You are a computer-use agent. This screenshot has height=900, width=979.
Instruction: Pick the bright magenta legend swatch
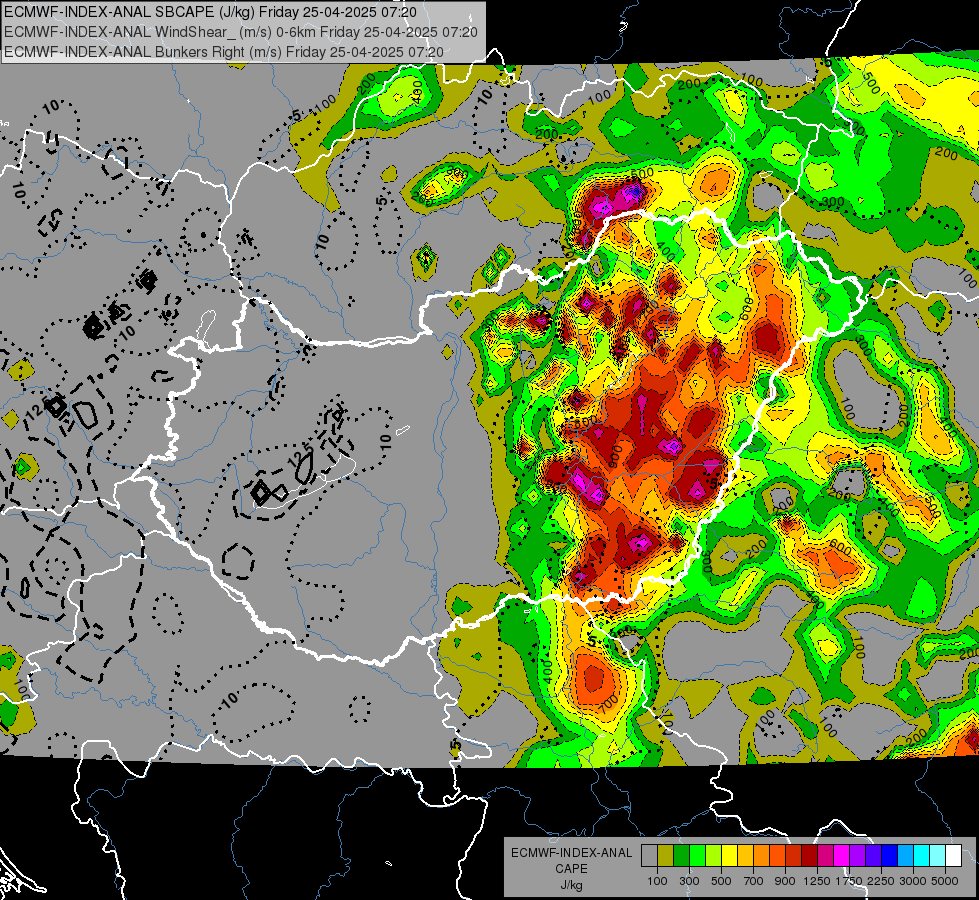click(x=842, y=856)
